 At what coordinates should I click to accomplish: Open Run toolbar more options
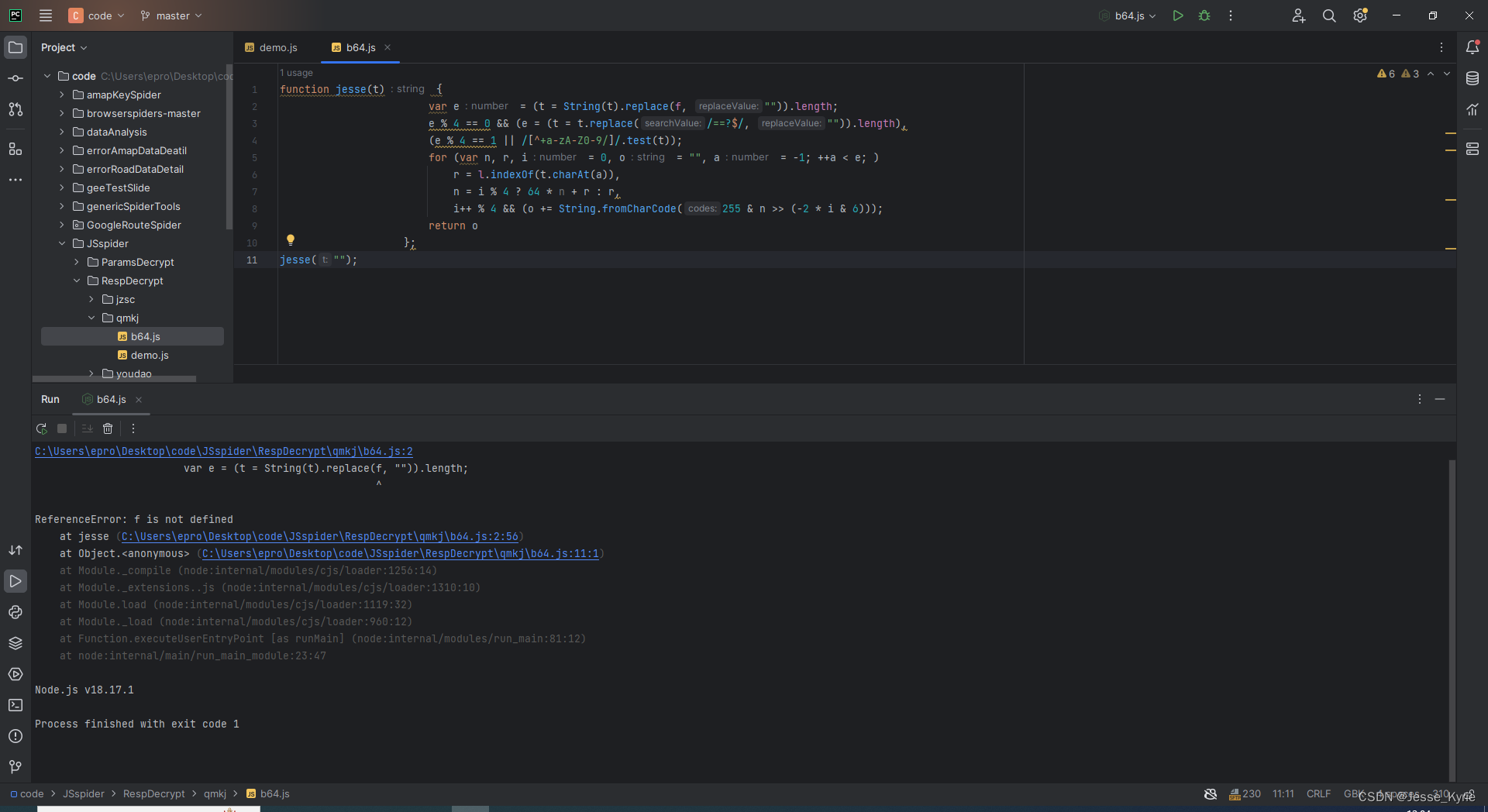(133, 428)
